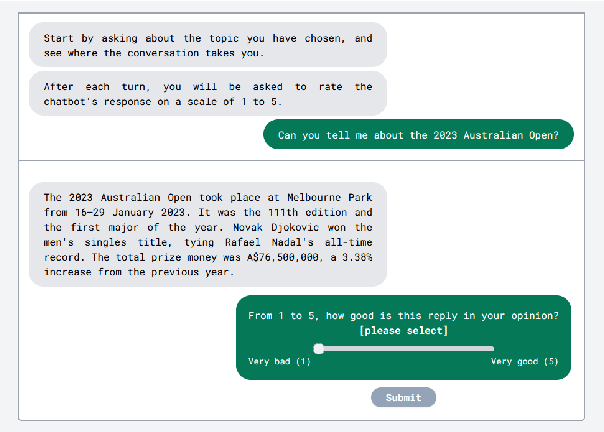Click the horizontal divider below the user message
Viewport: 604px width, 432px height.
coord(301,161)
